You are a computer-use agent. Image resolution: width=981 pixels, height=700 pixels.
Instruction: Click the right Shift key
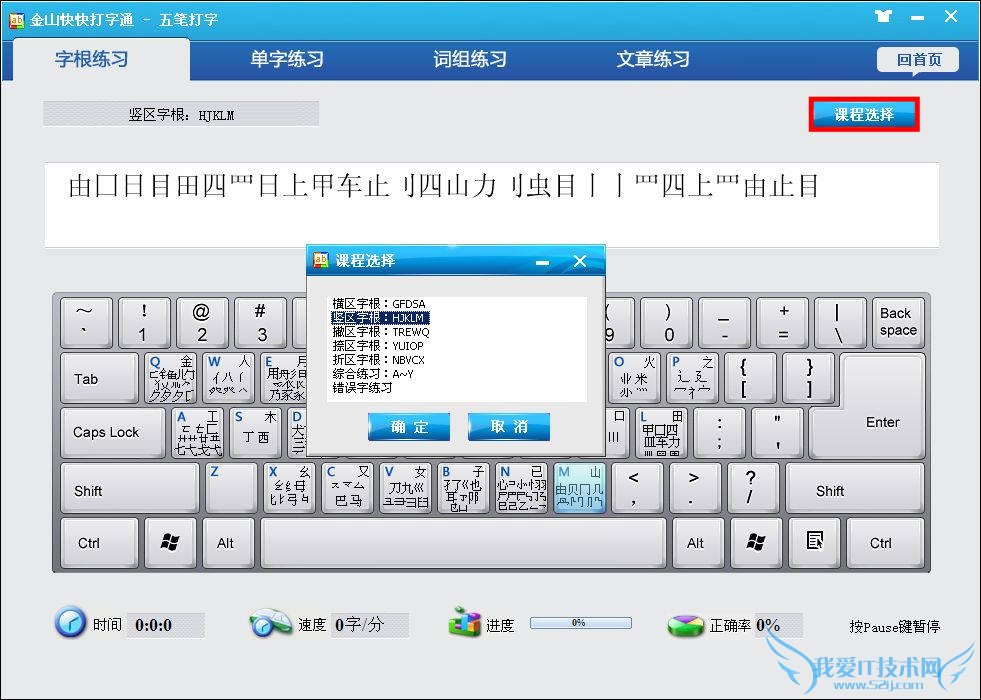click(855, 488)
